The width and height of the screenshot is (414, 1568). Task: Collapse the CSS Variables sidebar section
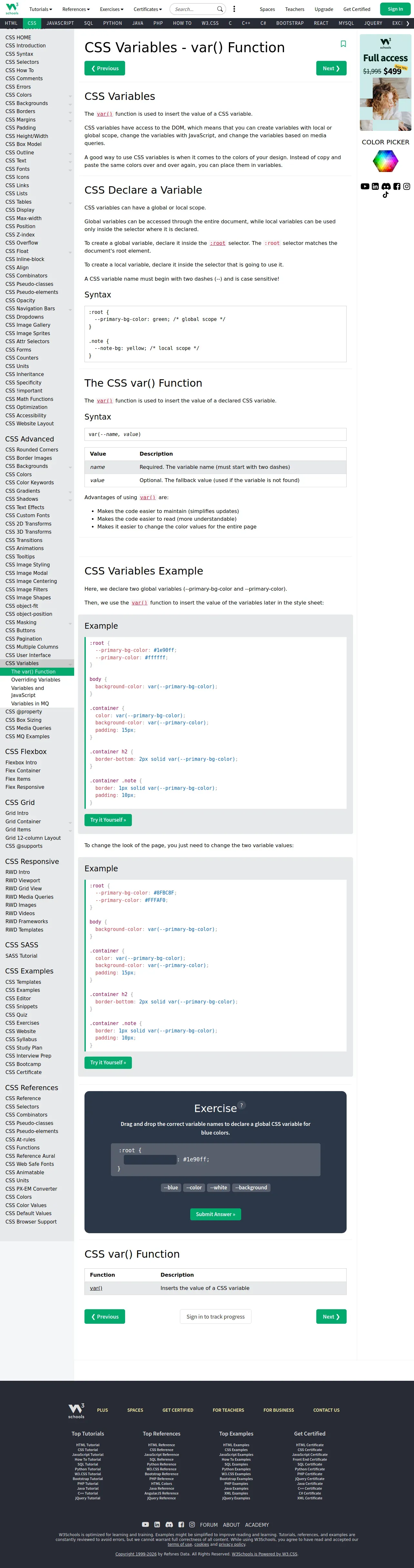pyautogui.click(x=70, y=663)
